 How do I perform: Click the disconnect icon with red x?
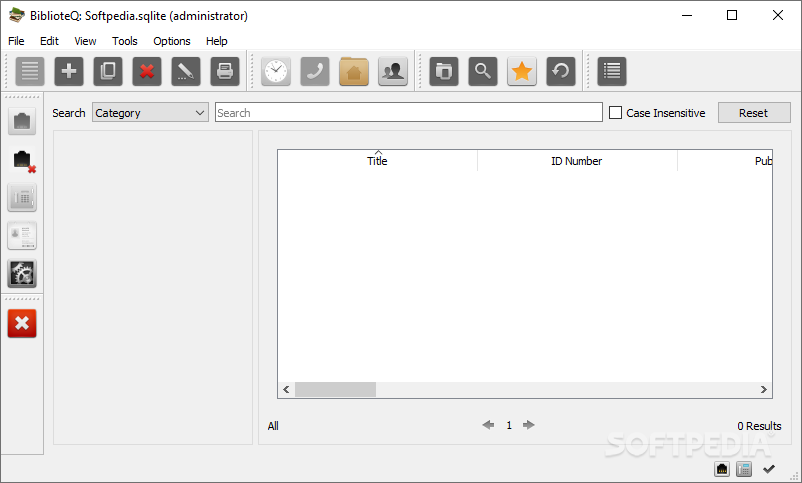click(22, 160)
